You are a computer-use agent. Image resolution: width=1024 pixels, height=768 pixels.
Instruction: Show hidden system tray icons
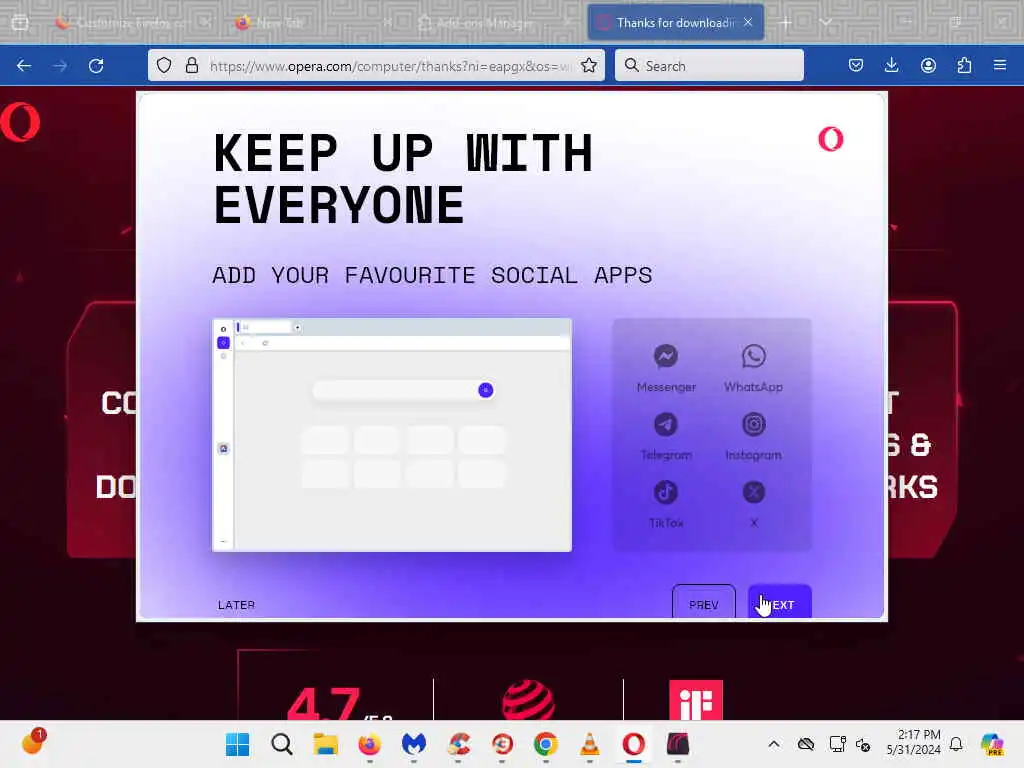(x=773, y=744)
